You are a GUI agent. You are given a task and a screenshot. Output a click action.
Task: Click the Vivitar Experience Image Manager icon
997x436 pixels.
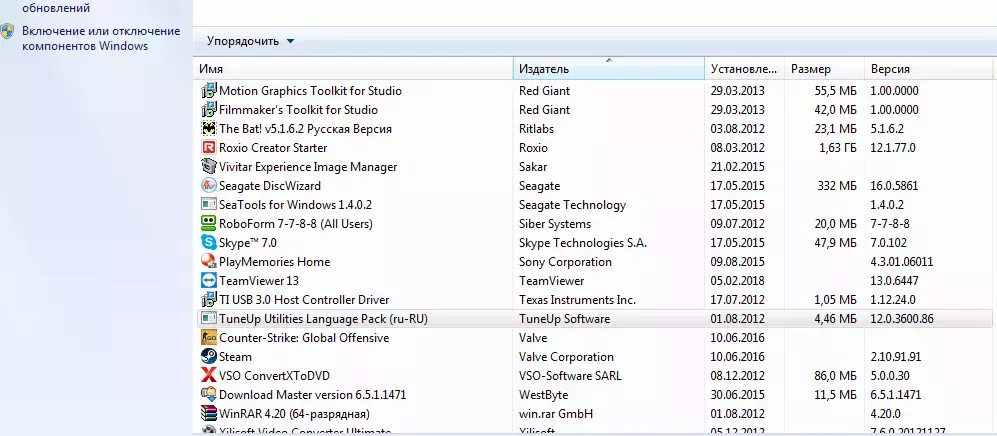(x=209, y=167)
